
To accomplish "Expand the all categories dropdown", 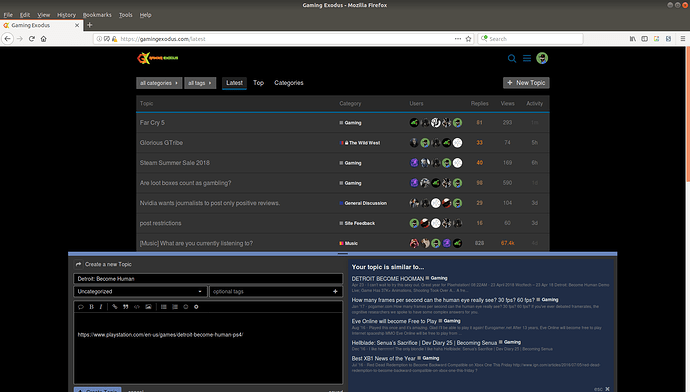I will [159, 83].
